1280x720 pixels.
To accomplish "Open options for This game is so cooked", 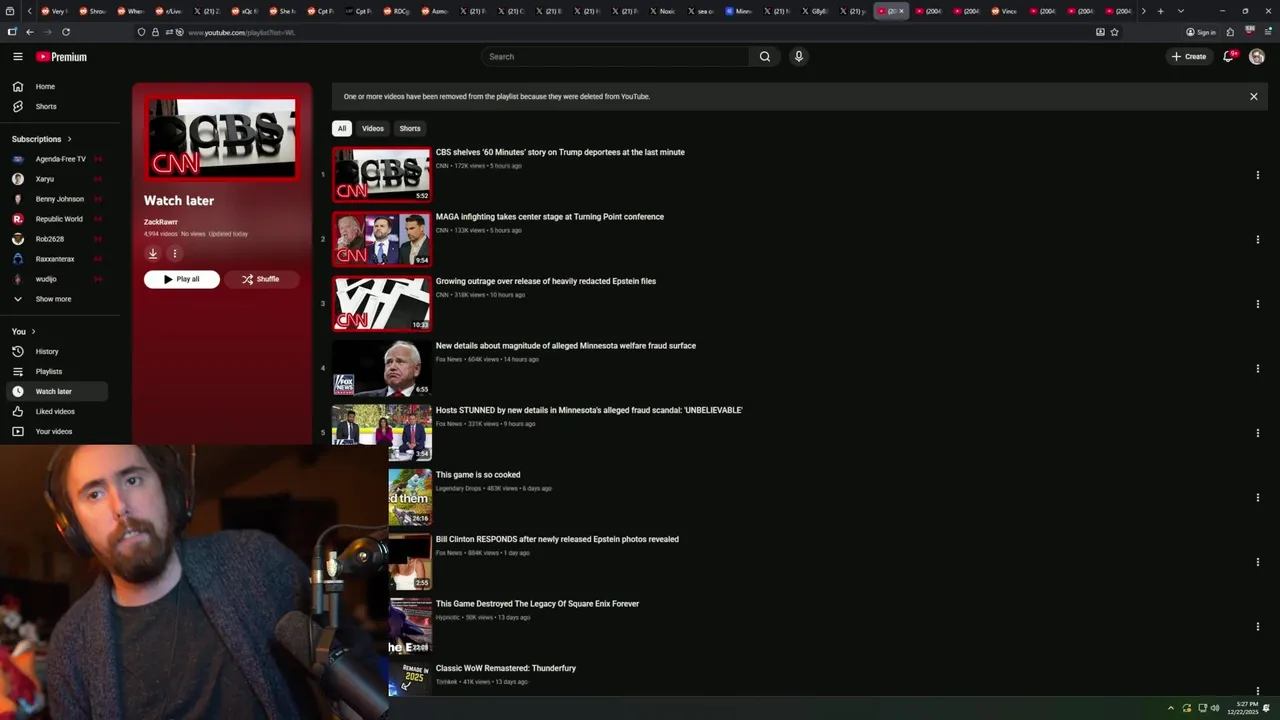I will (x=1257, y=498).
